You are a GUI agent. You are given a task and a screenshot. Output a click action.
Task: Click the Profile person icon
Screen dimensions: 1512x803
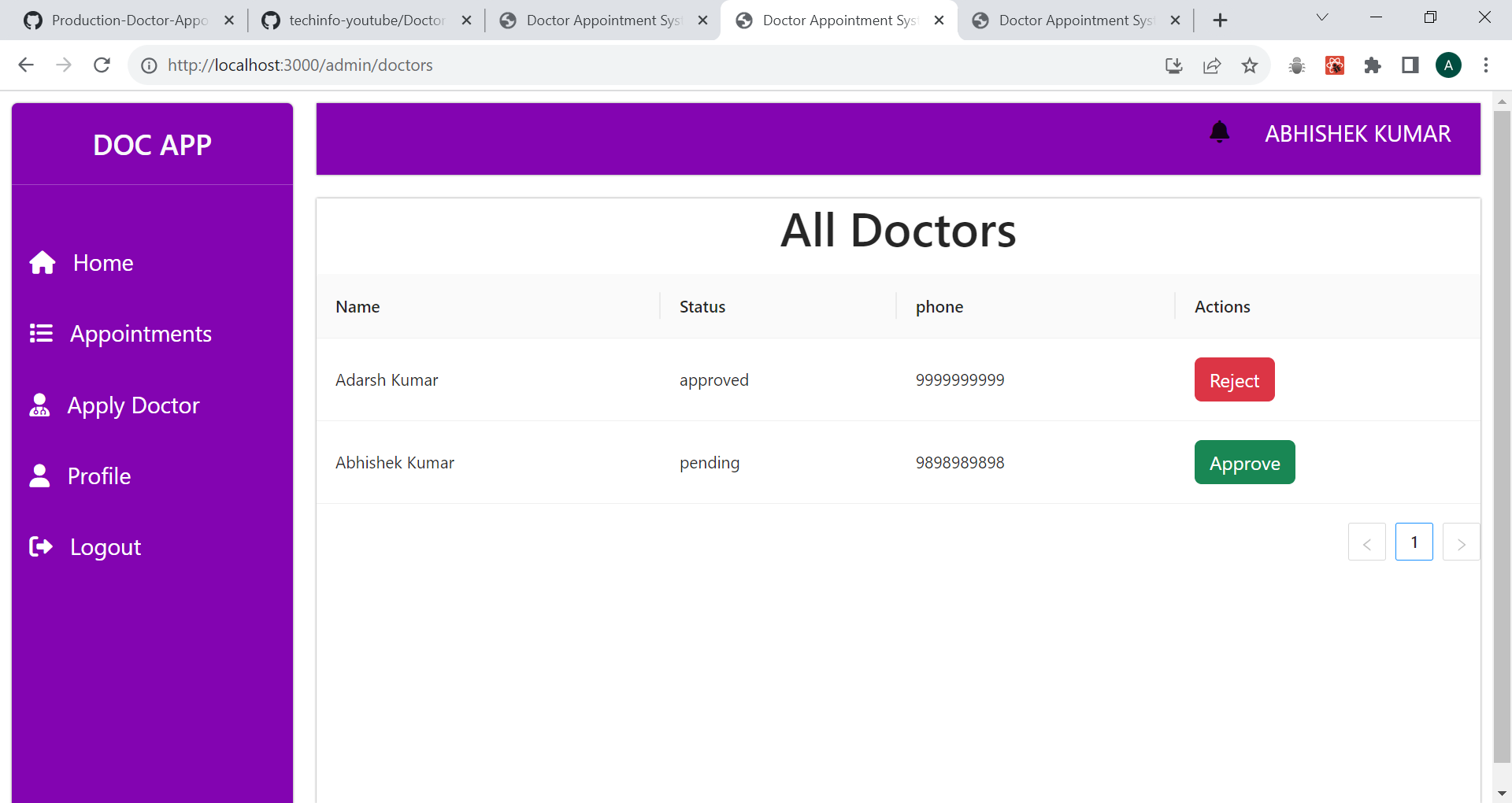coord(39,476)
